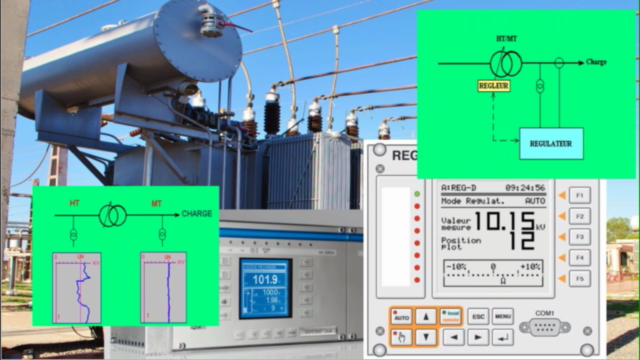Click the COM1 serial port connector
Screen dimensions: 640x360
[x=545, y=327]
